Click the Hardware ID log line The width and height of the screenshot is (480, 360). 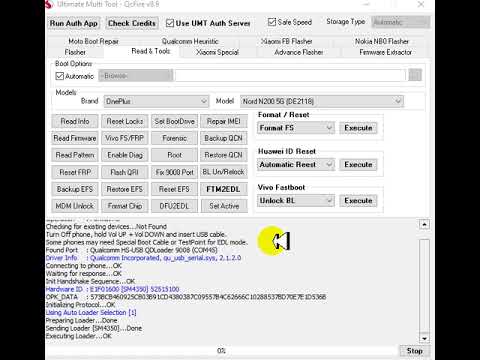[x=112, y=289]
